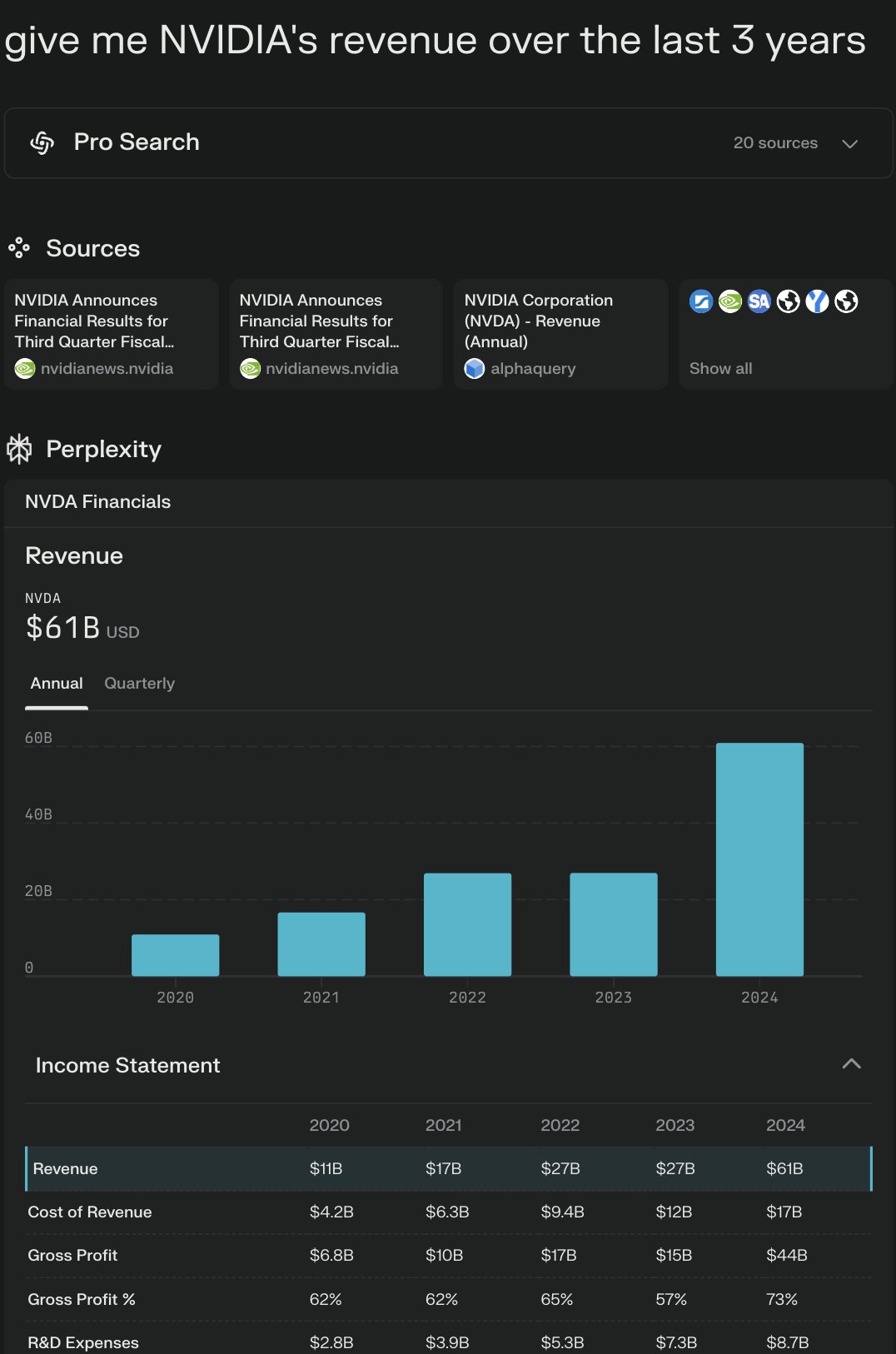Click the first blue source favicon
This screenshot has width=896, height=1354.
[701, 301]
